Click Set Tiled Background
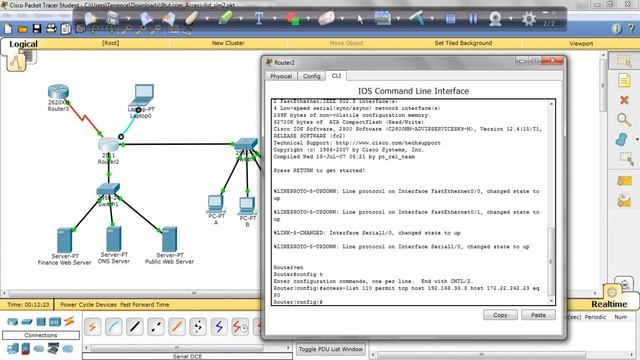This screenshot has height=360, width=640. click(463, 43)
